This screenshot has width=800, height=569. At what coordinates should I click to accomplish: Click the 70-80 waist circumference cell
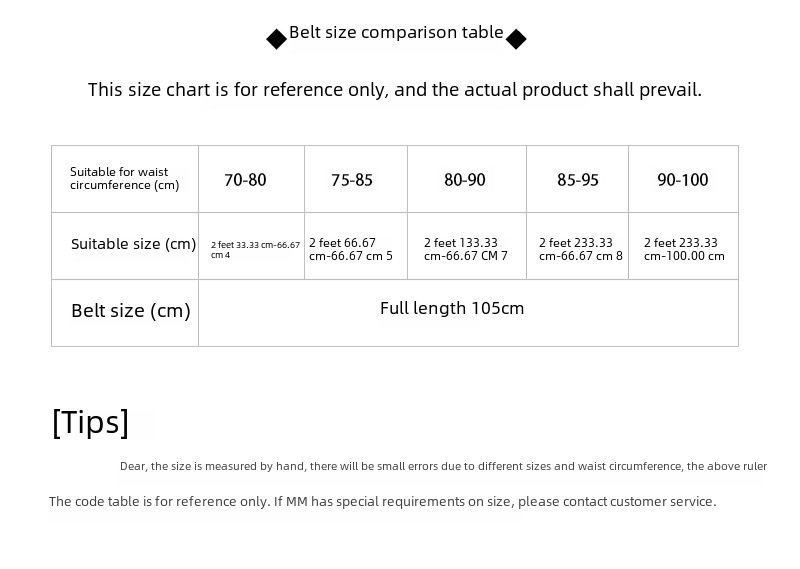pyautogui.click(x=245, y=180)
